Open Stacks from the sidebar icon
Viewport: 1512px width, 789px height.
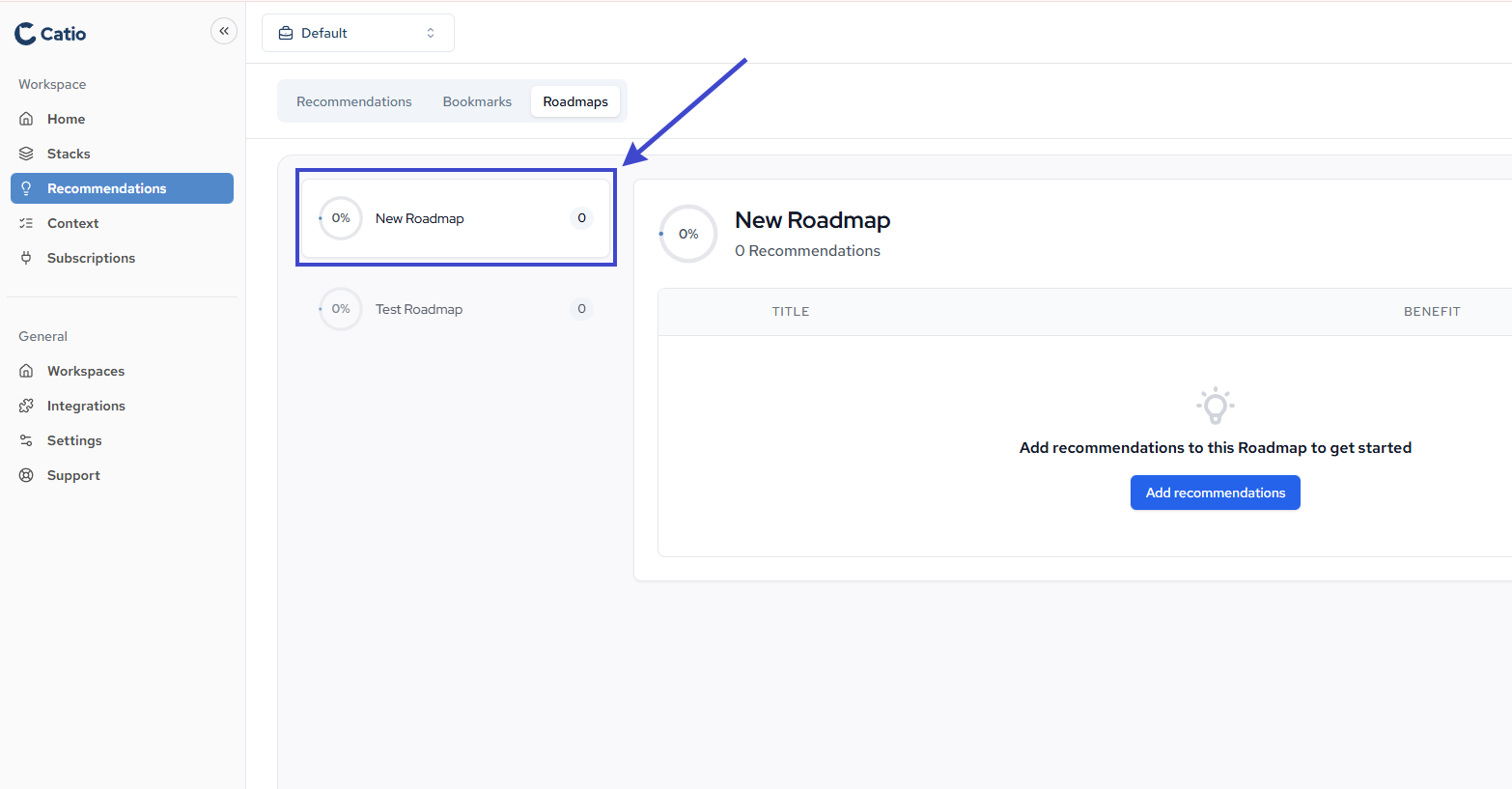pos(26,153)
